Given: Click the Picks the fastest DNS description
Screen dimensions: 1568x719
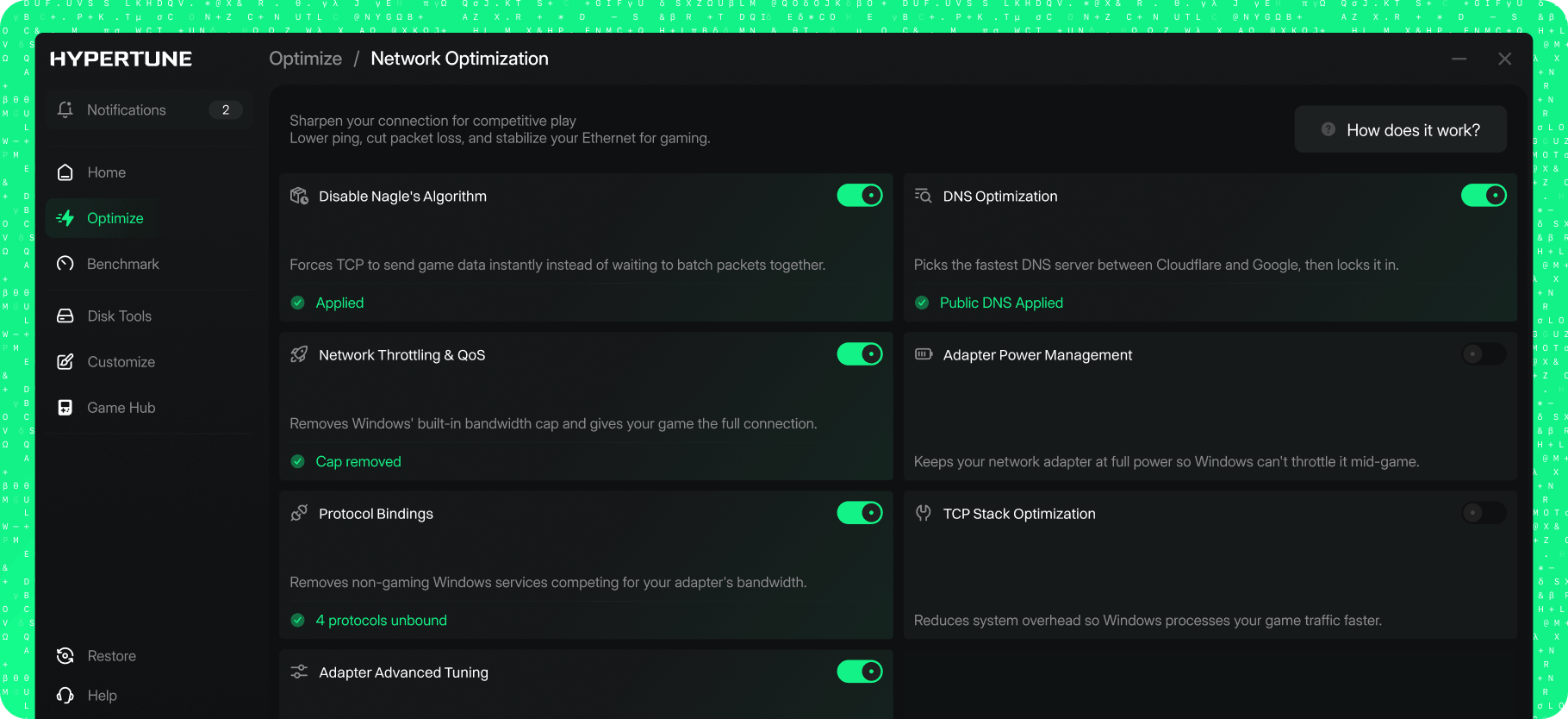Looking at the screenshot, I should click(x=1156, y=265).
